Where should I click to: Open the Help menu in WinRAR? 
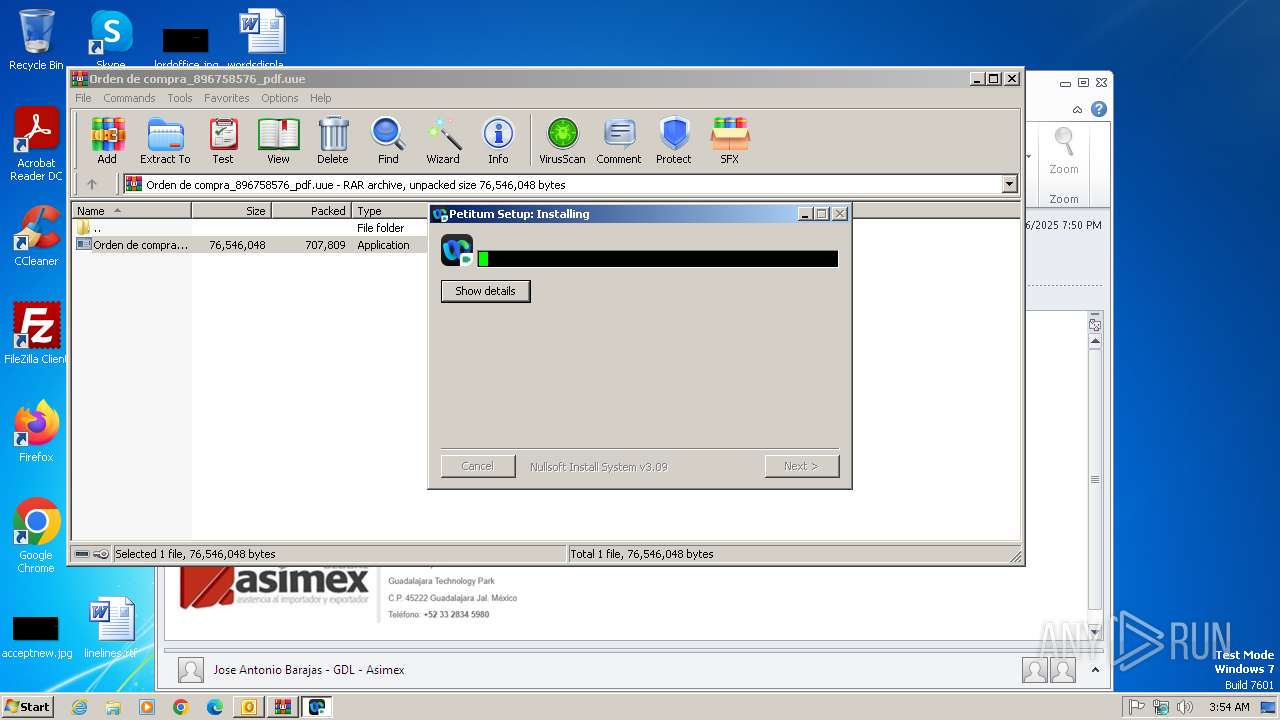pyautogui.click(x=320, y=98)
